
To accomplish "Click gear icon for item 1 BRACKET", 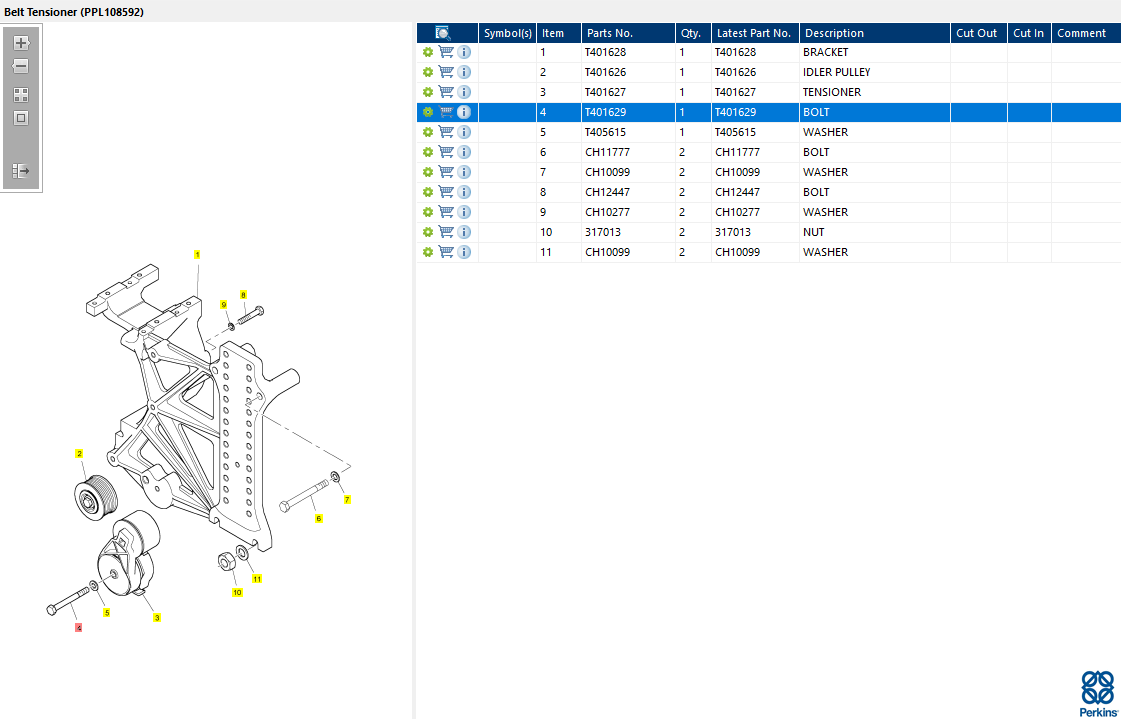I will [x=428, y=52].
